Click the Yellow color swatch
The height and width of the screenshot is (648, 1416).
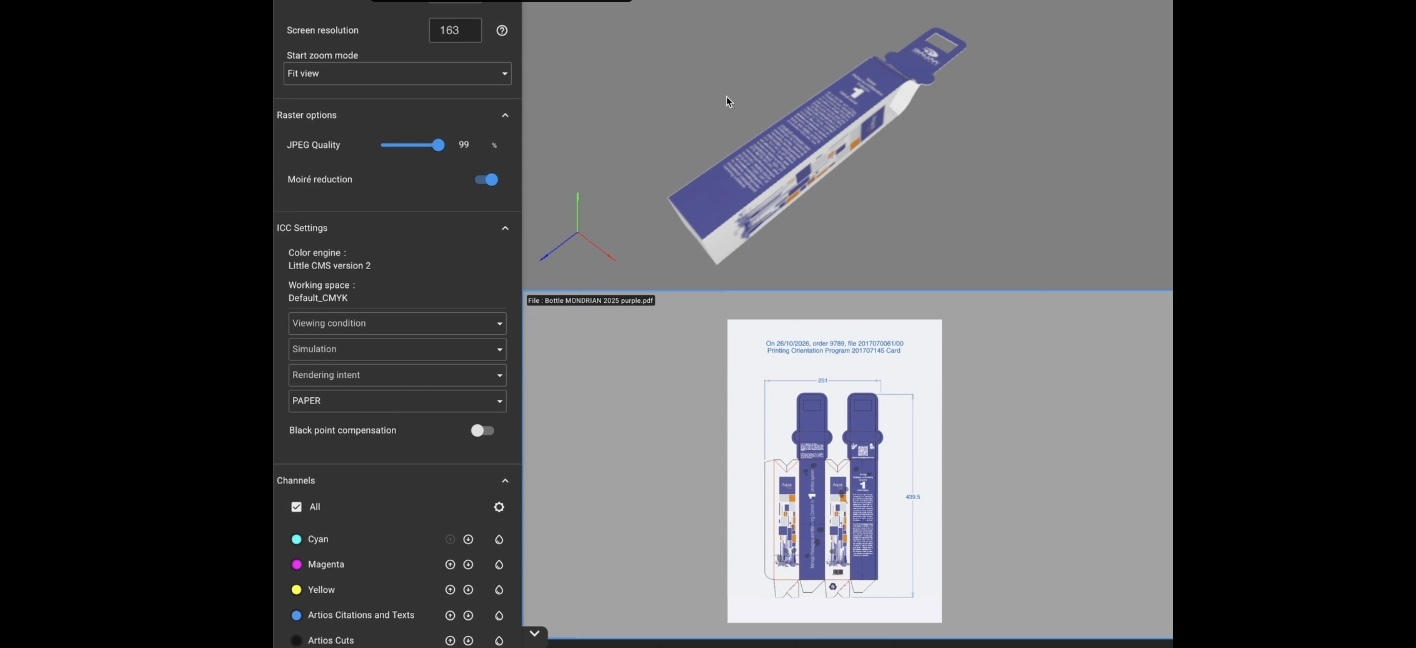pyautogui.click(x=296, y=590)
